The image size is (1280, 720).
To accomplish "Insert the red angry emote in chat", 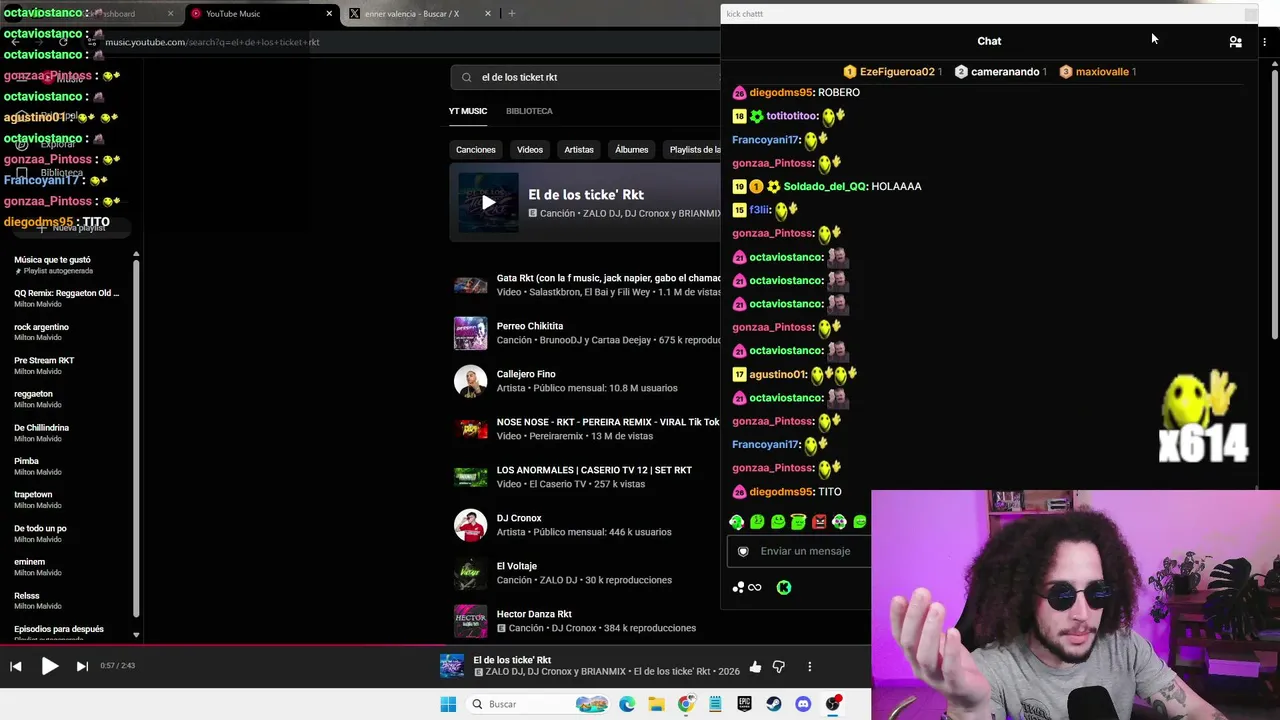I will (x=819, y=522).
